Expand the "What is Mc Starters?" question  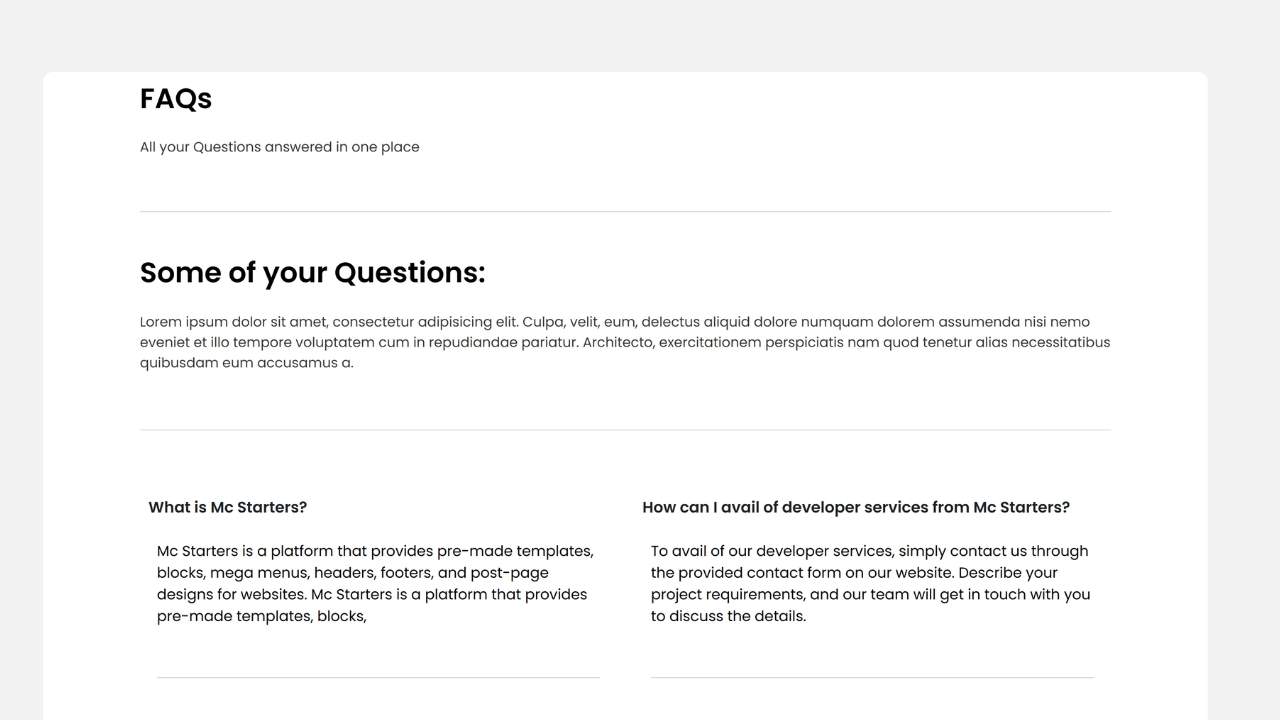(x=228, y=507)
